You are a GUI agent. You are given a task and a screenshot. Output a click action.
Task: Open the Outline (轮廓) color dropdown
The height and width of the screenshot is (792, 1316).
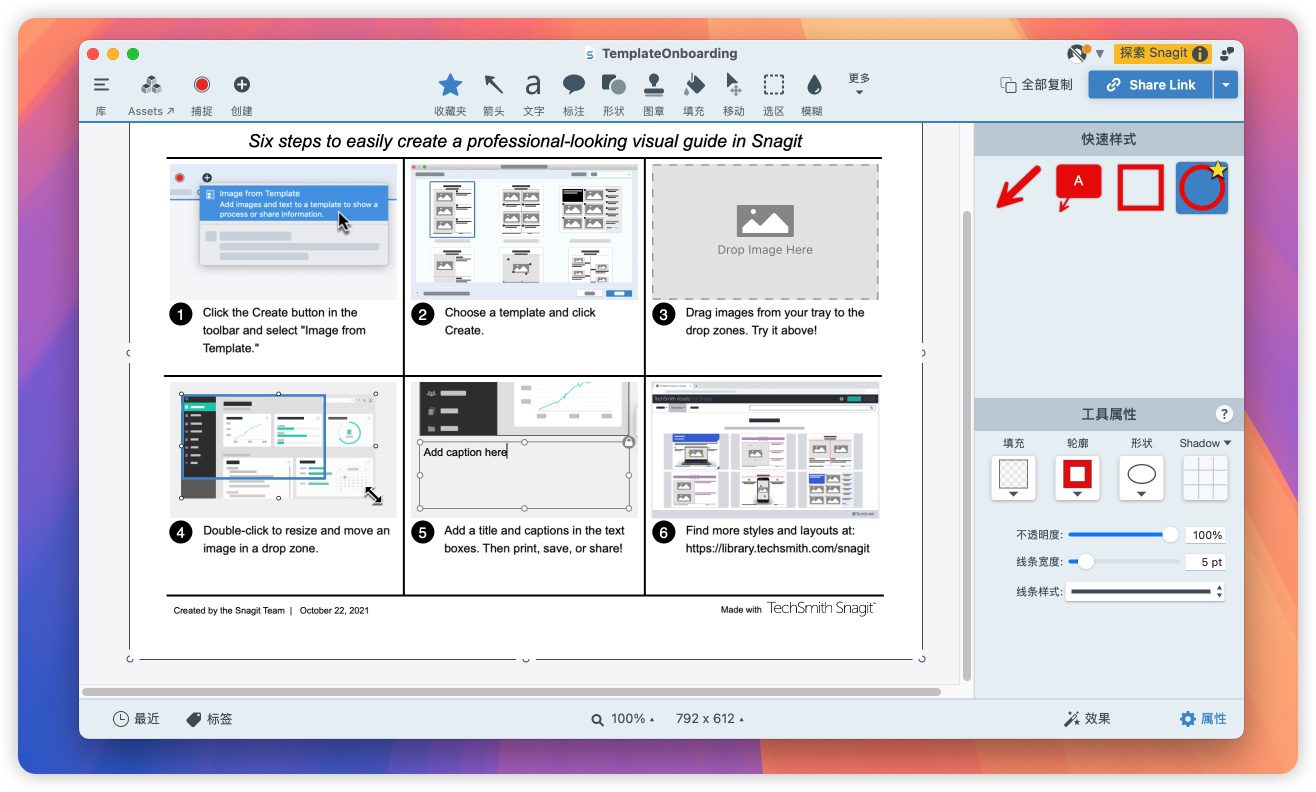[1077, 478]
